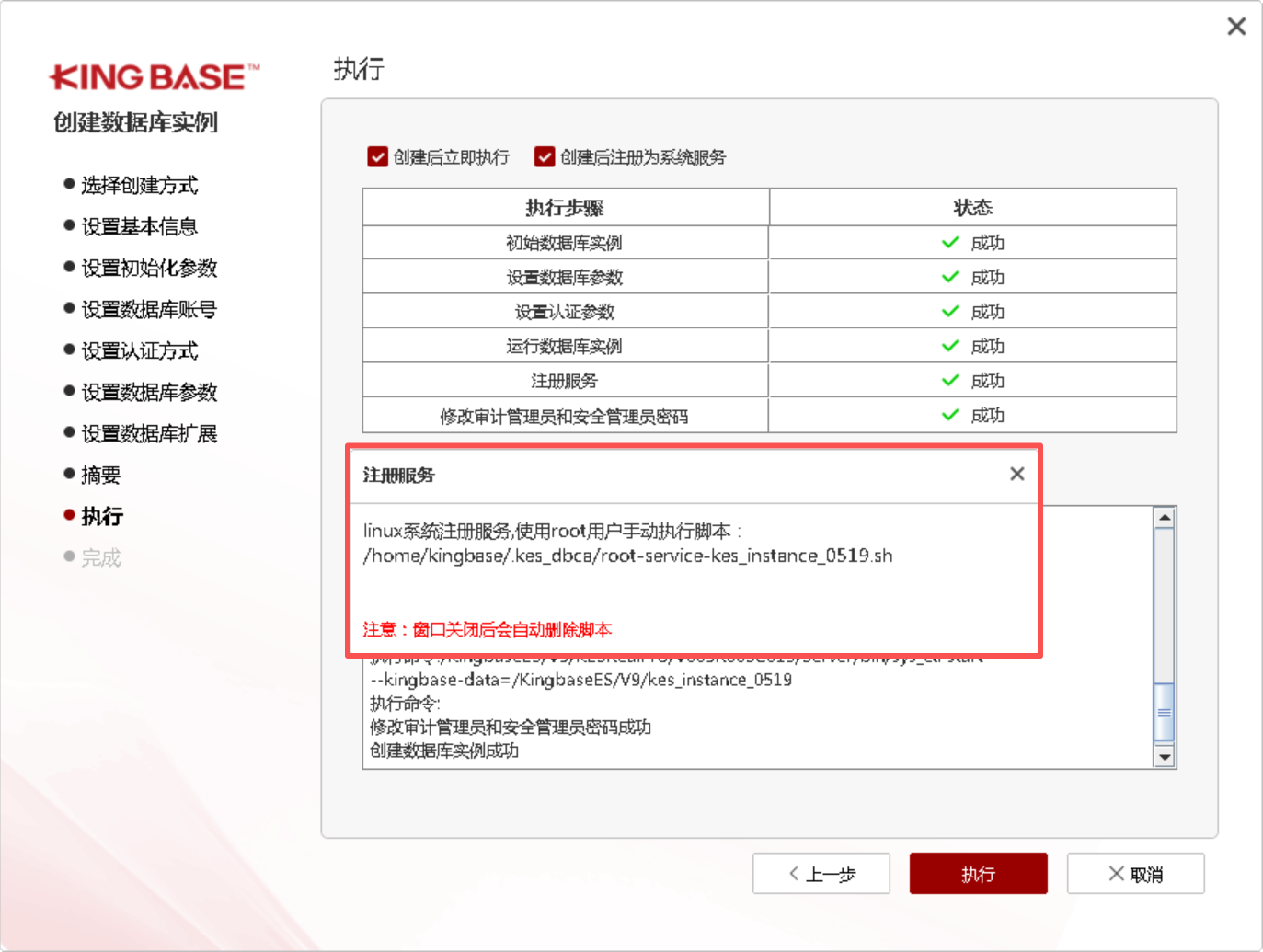Click the 创建数据库实例成功 log line

(444, 751)
